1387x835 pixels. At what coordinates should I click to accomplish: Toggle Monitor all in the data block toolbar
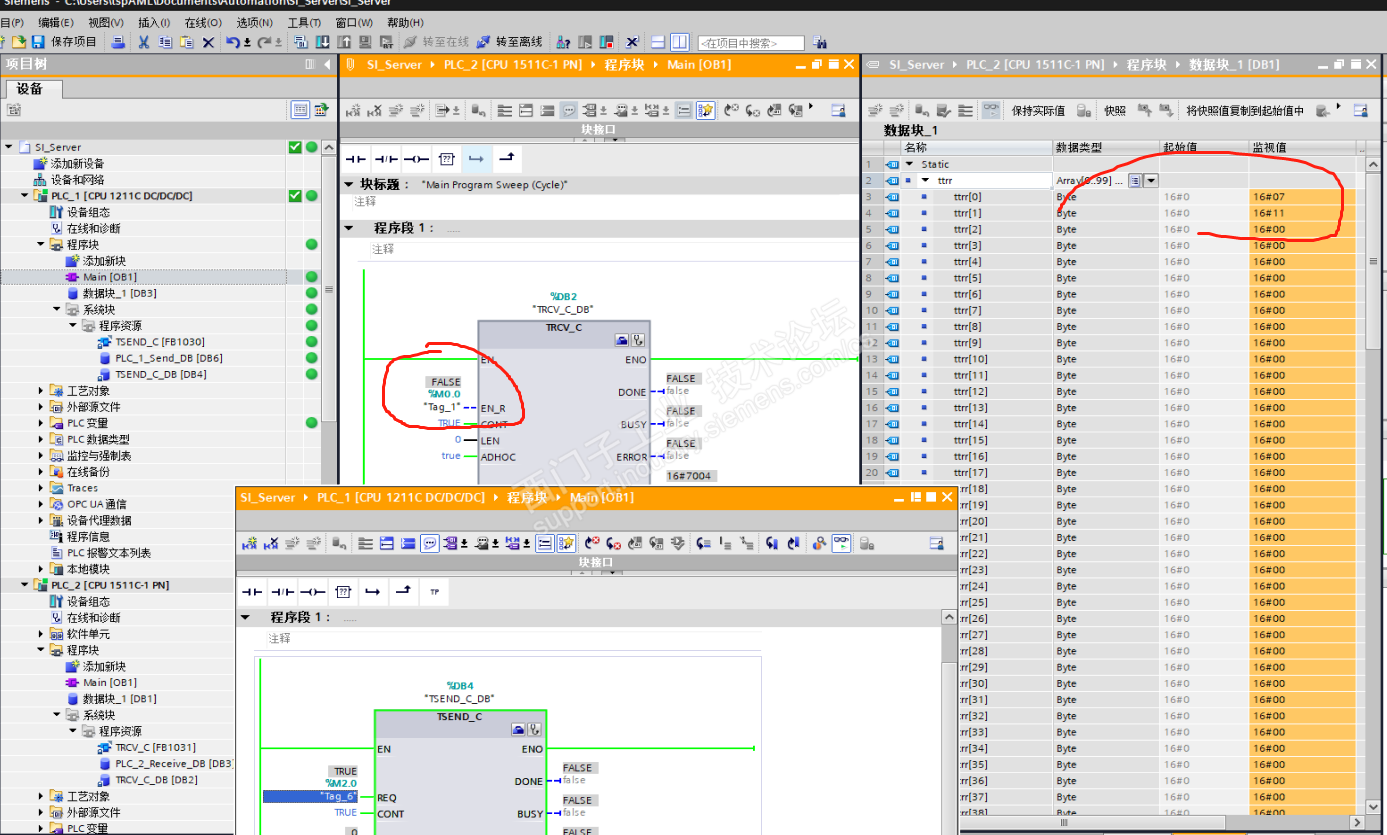pos(990,110)
